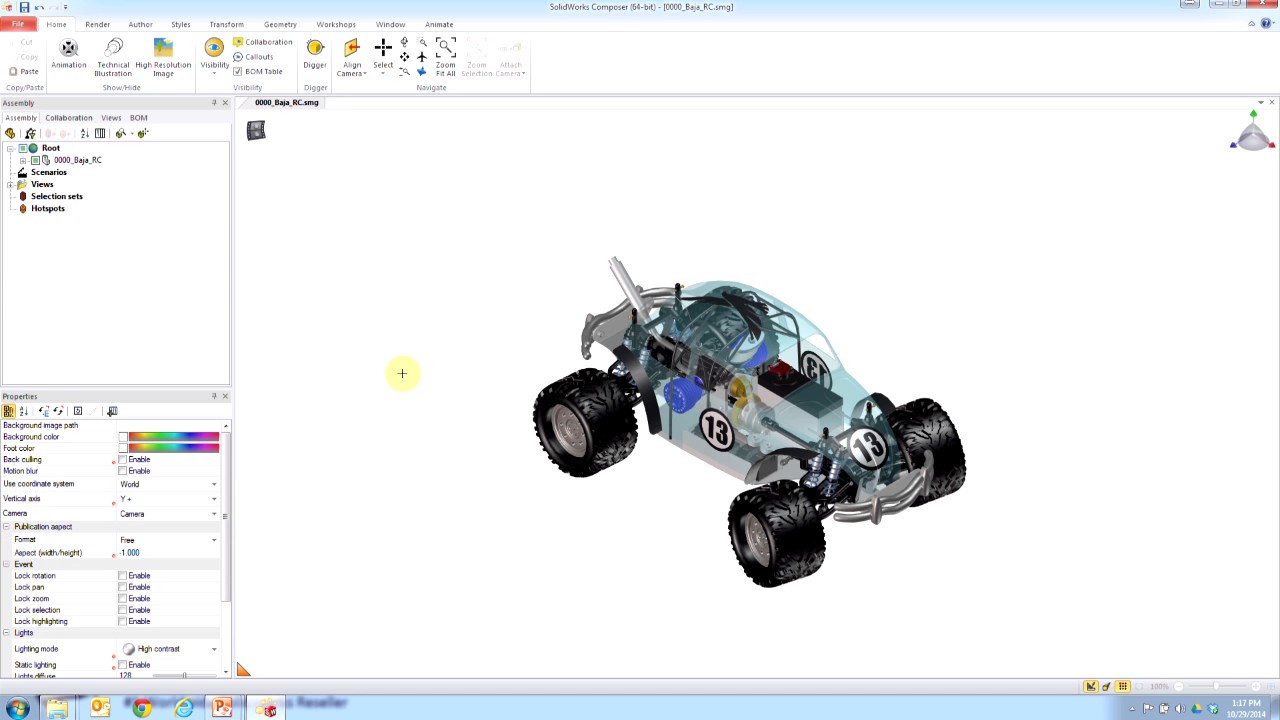Toggle visibility checkbox of the Root node
This screenshot has width=1280, height=720.
click(x=22, y=148)
